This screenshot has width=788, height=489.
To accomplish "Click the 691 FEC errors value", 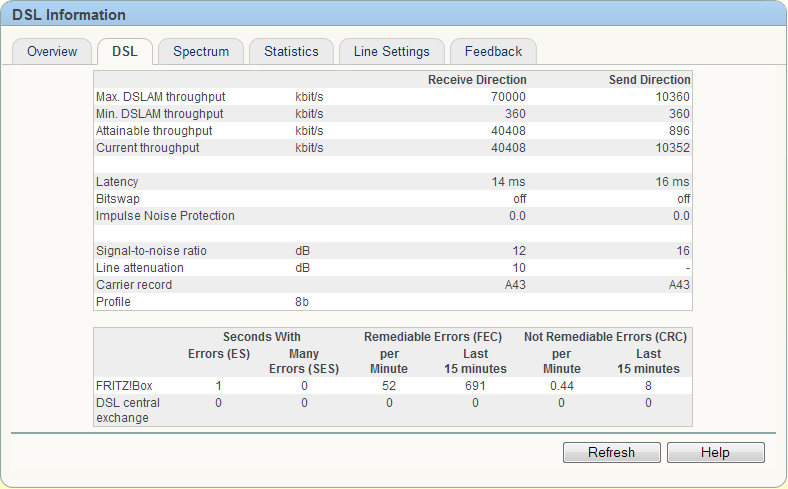I will coord(475,385).
